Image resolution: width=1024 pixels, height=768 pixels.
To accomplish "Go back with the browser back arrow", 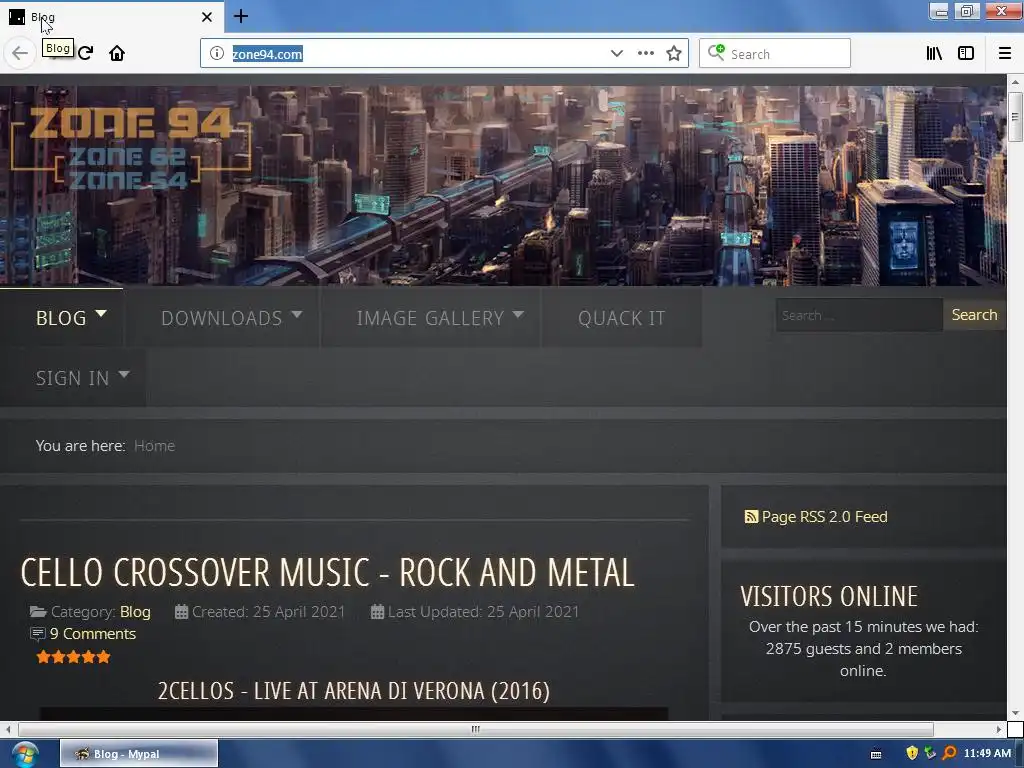I will pos(20,53).
